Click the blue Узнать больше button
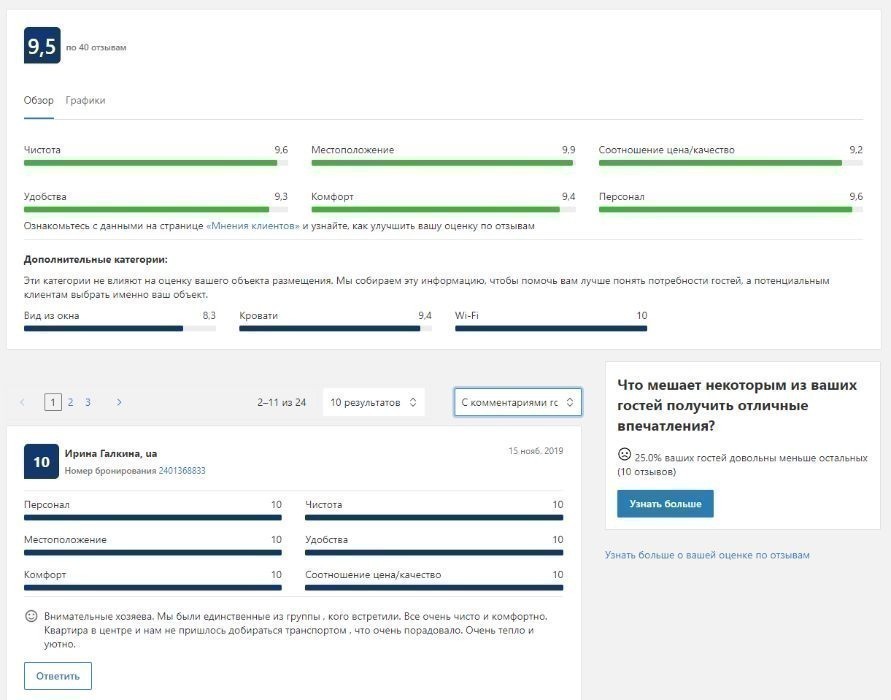This screenshot has width=891, height=700. (x=665, y=504)
